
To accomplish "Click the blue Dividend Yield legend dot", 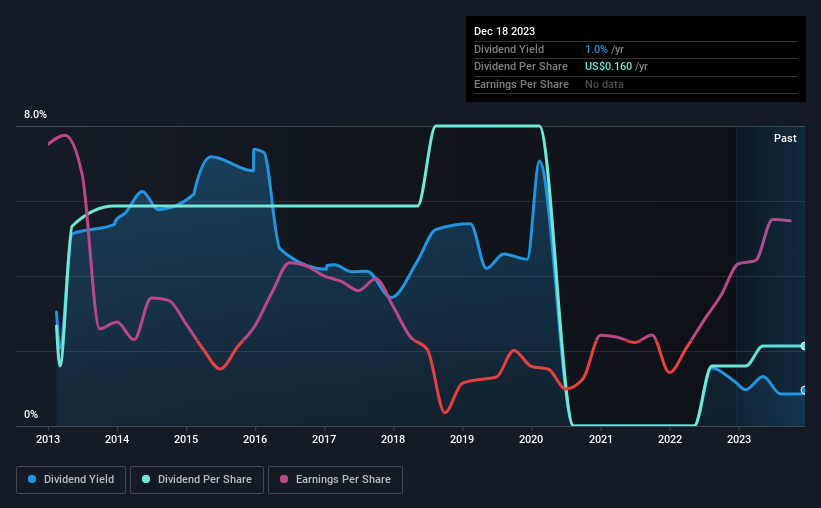I will click(x=32, y=479).
